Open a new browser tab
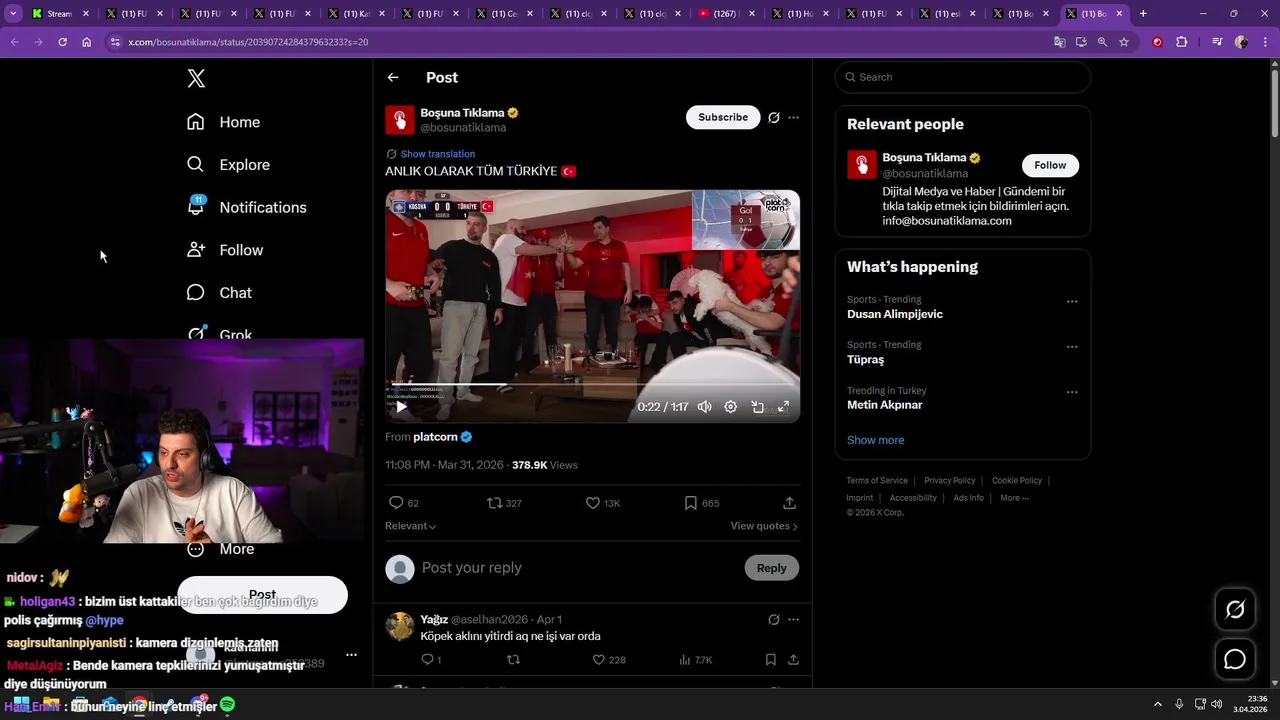The height and width of the screenshot is (720, 1280). pyautogui.click(x=1143, y=14)
